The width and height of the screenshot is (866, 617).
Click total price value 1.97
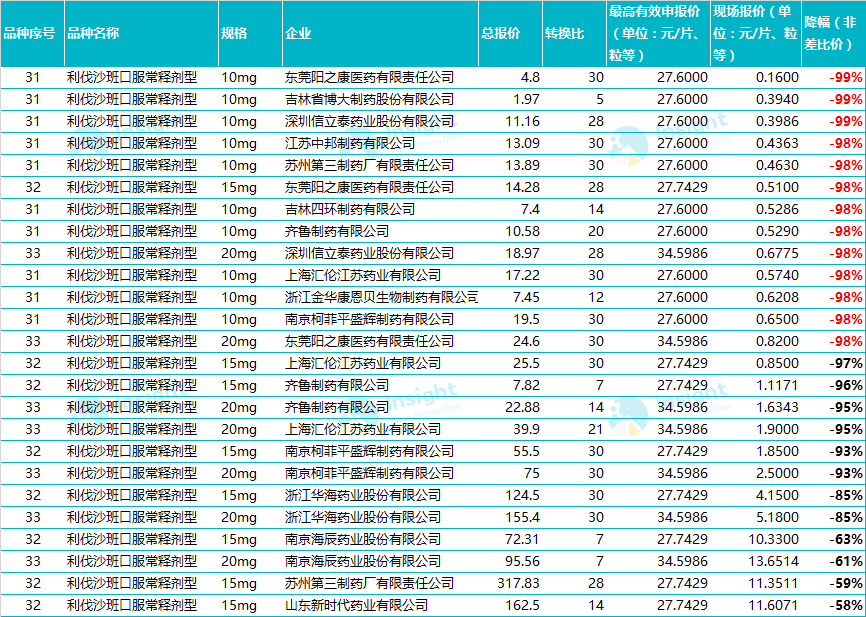coord(526,99)
